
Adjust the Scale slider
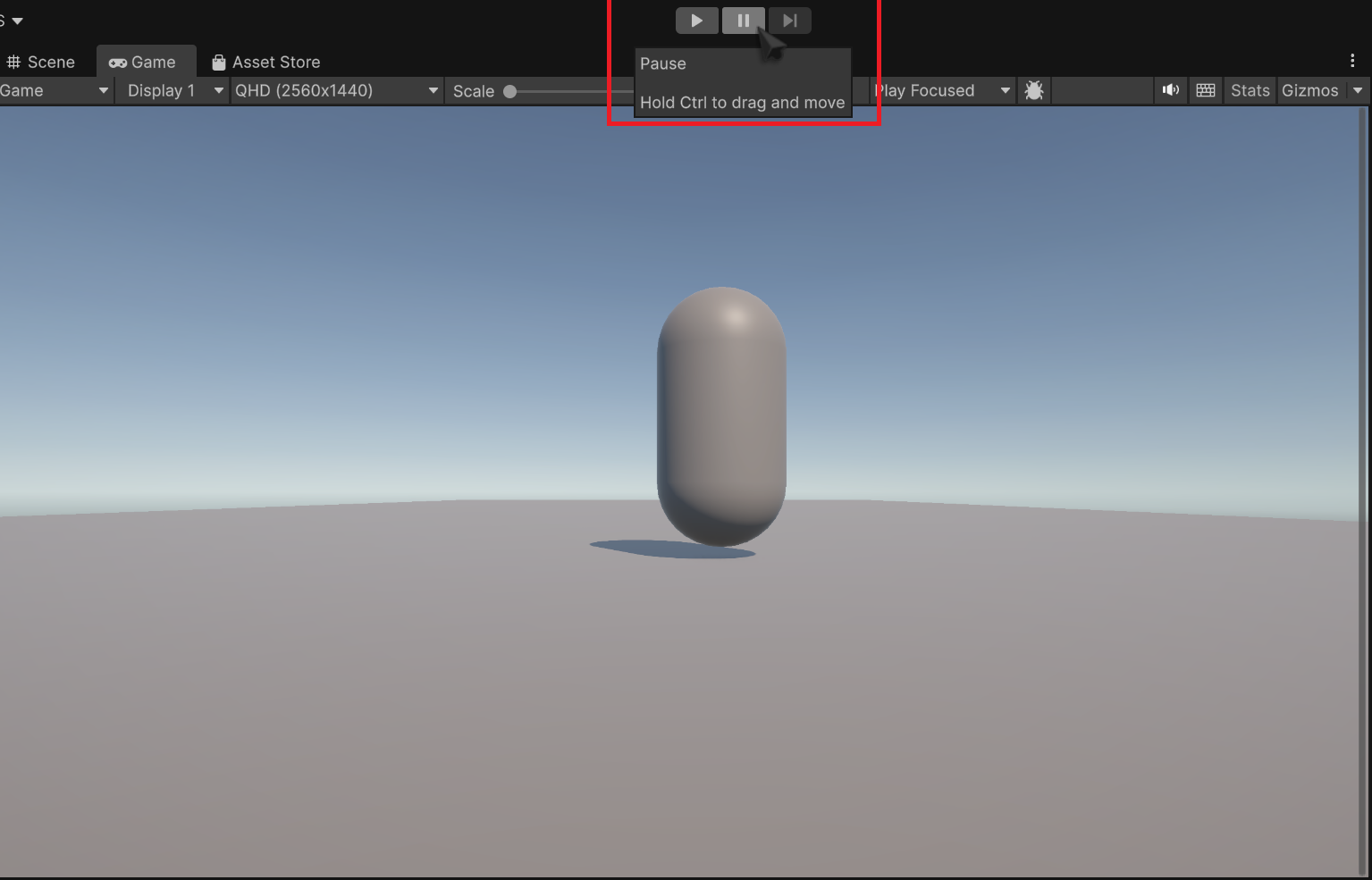[509, 89]
